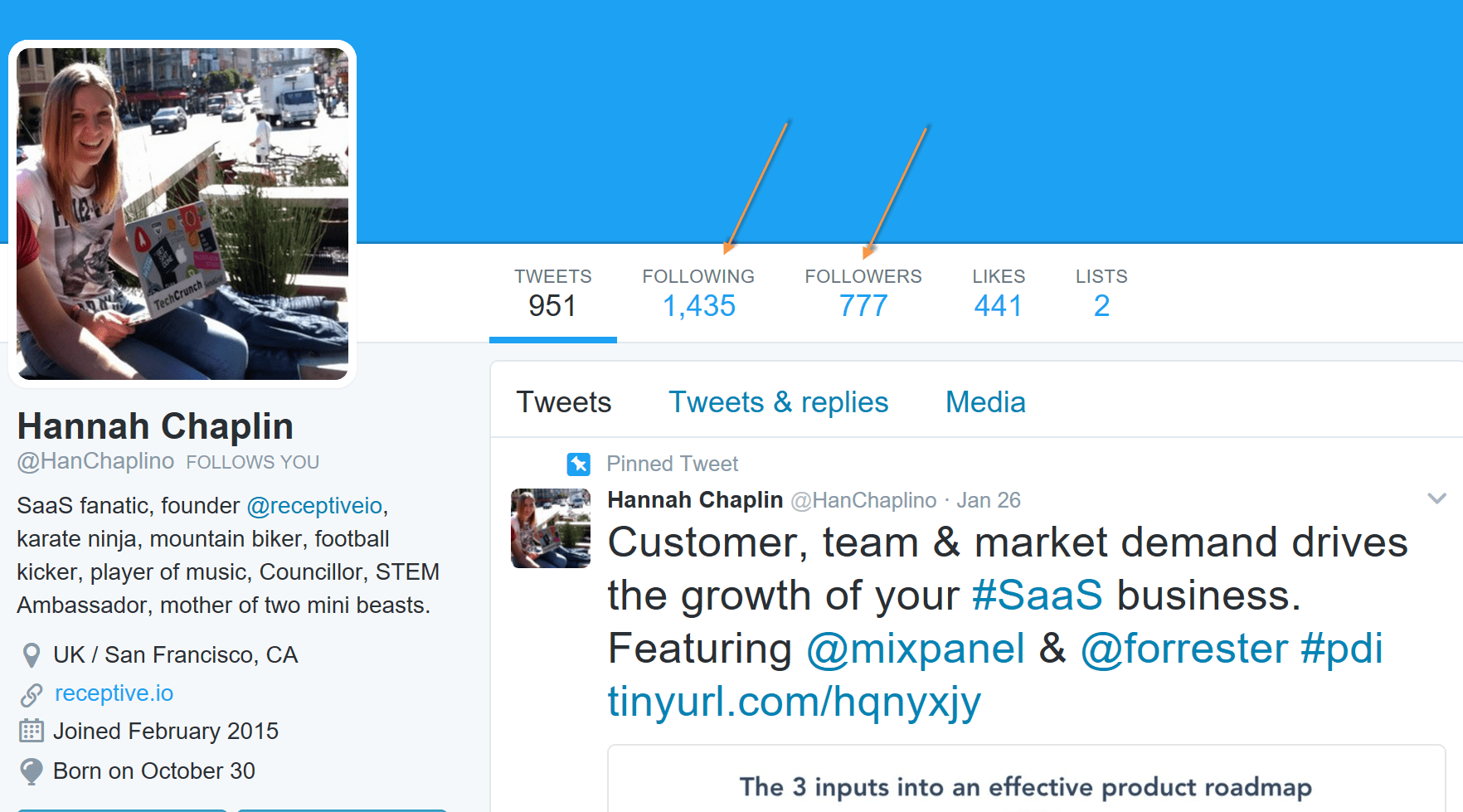
Task: Click the birthday balloon icon
Action: [32, 771]
